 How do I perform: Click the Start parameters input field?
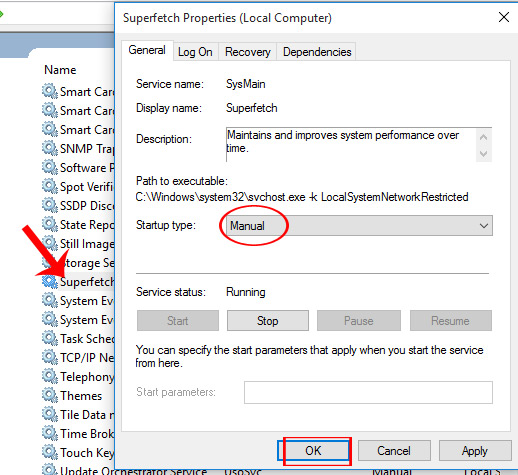368,392
